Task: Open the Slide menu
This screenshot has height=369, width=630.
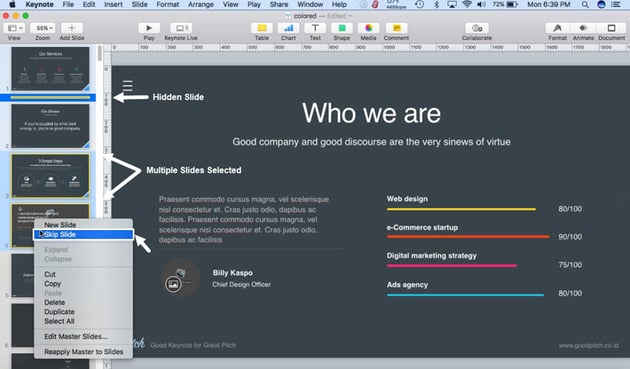Action: click(139, 4)
